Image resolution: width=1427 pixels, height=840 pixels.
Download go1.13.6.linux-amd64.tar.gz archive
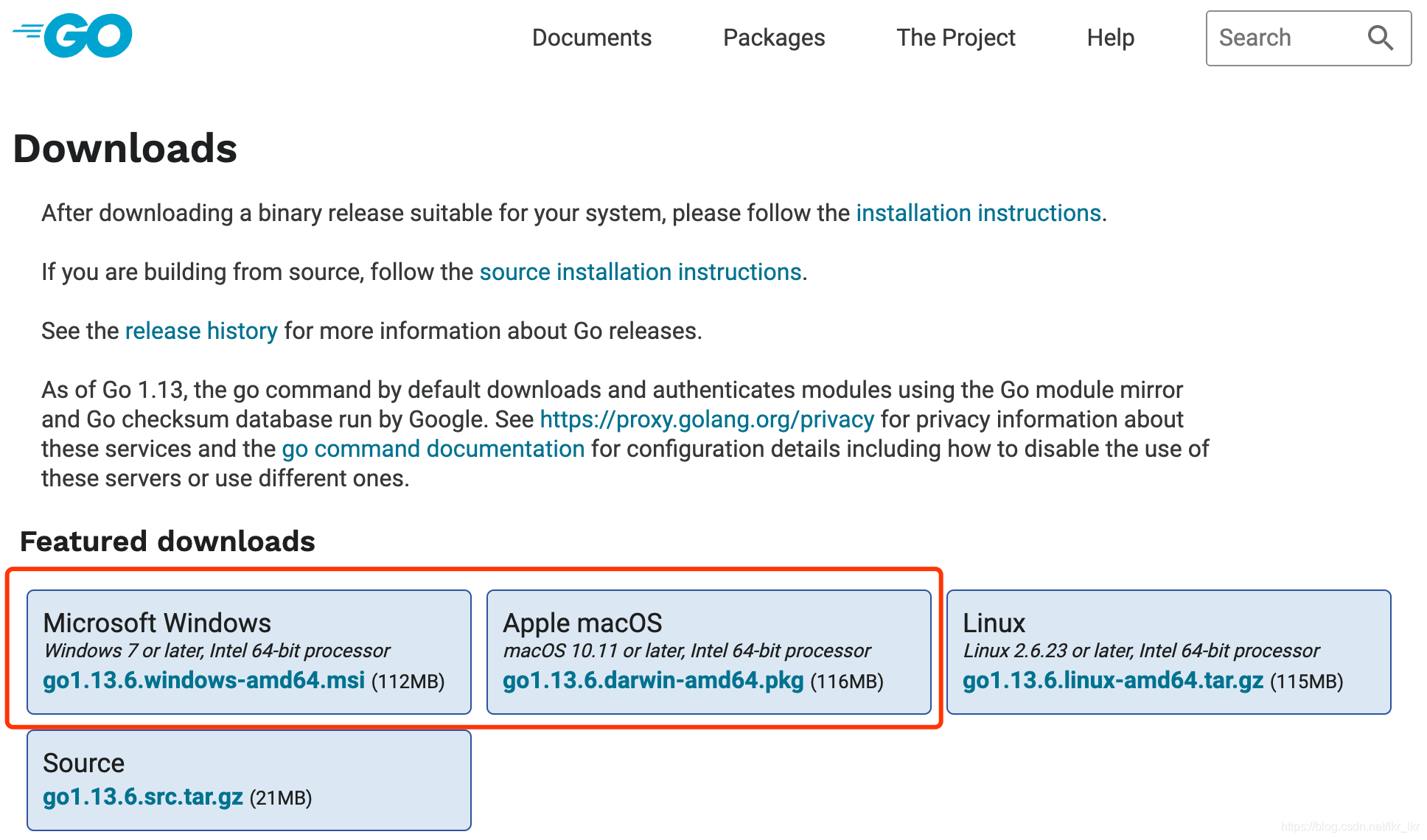click(1112, 679)
